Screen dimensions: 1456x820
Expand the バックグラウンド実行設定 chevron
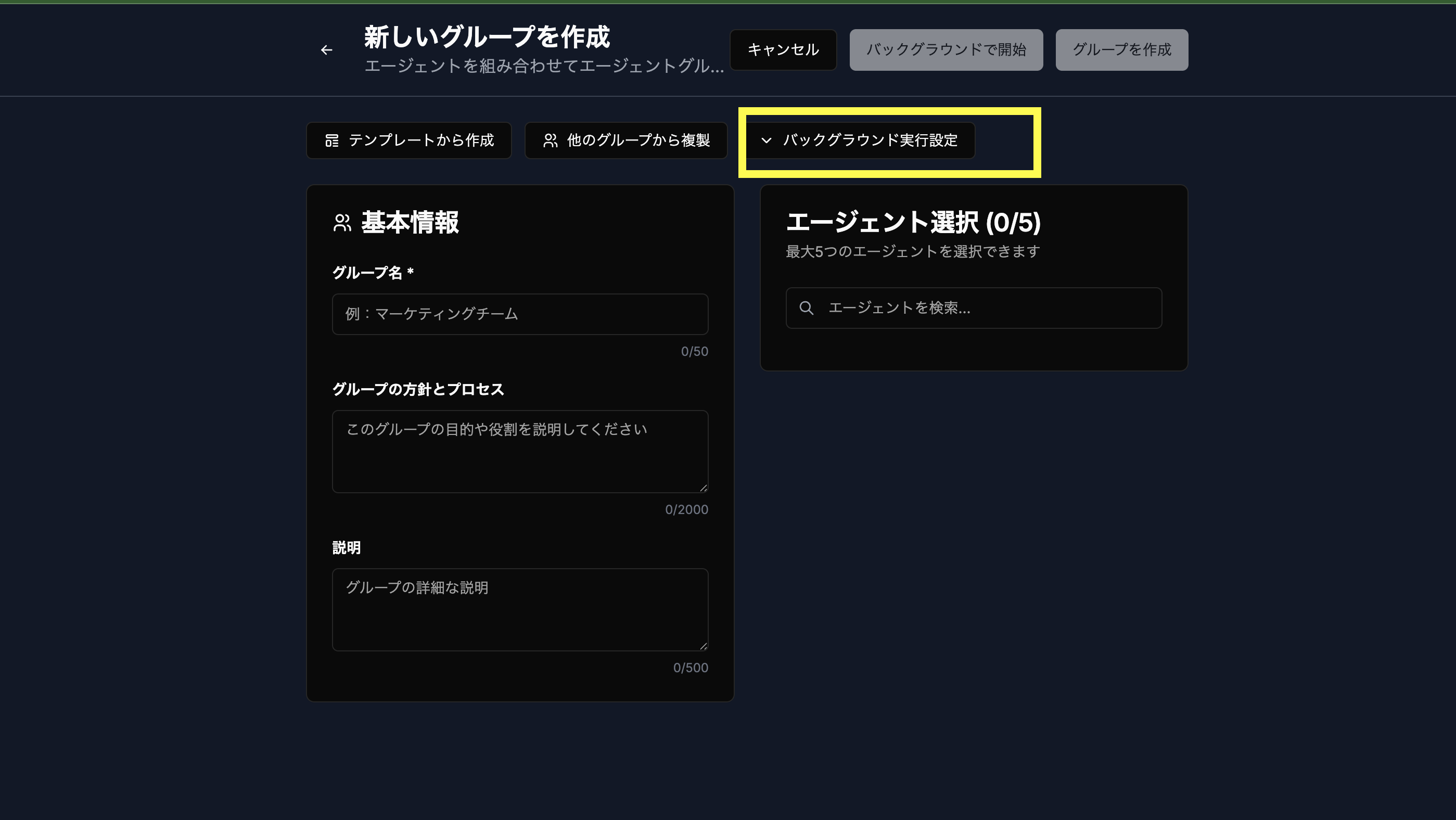767,140
